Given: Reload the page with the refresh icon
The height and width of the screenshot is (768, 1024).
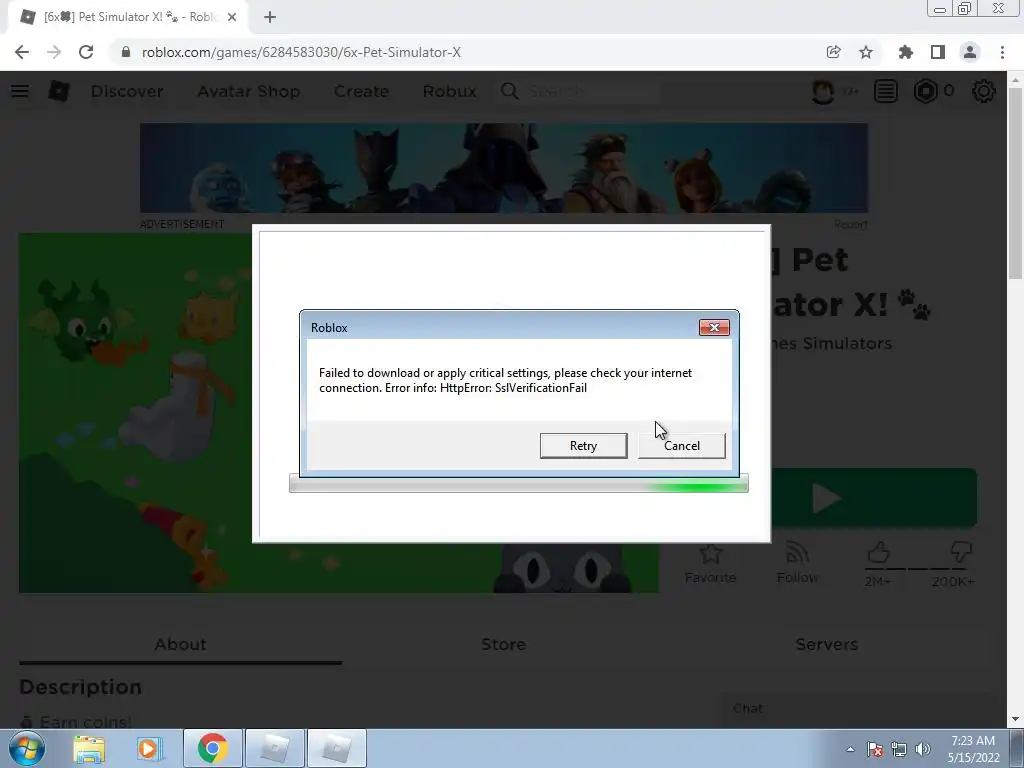Looking at the screenshot, I should tap(86, 52).
